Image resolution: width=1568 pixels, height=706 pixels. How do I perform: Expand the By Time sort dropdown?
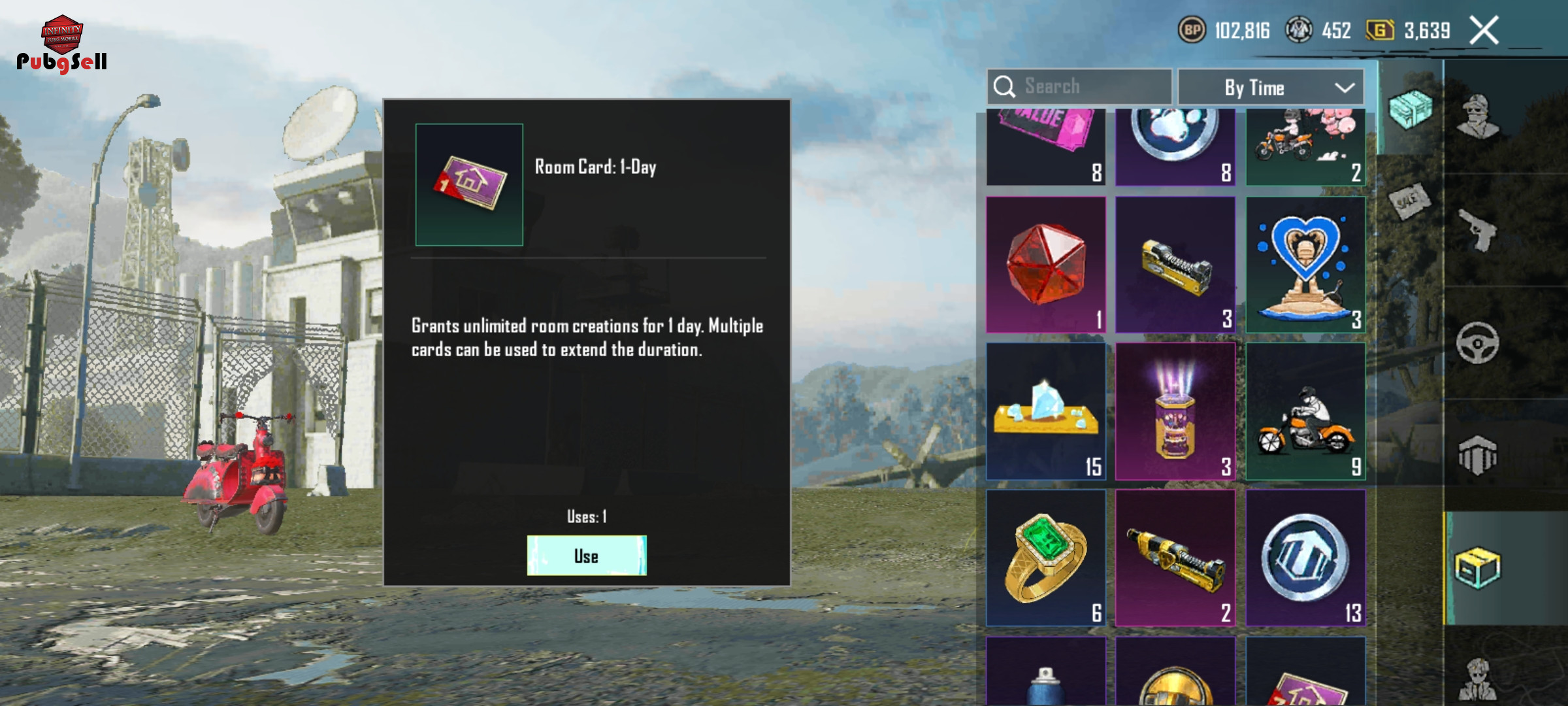click(1271, 87)
